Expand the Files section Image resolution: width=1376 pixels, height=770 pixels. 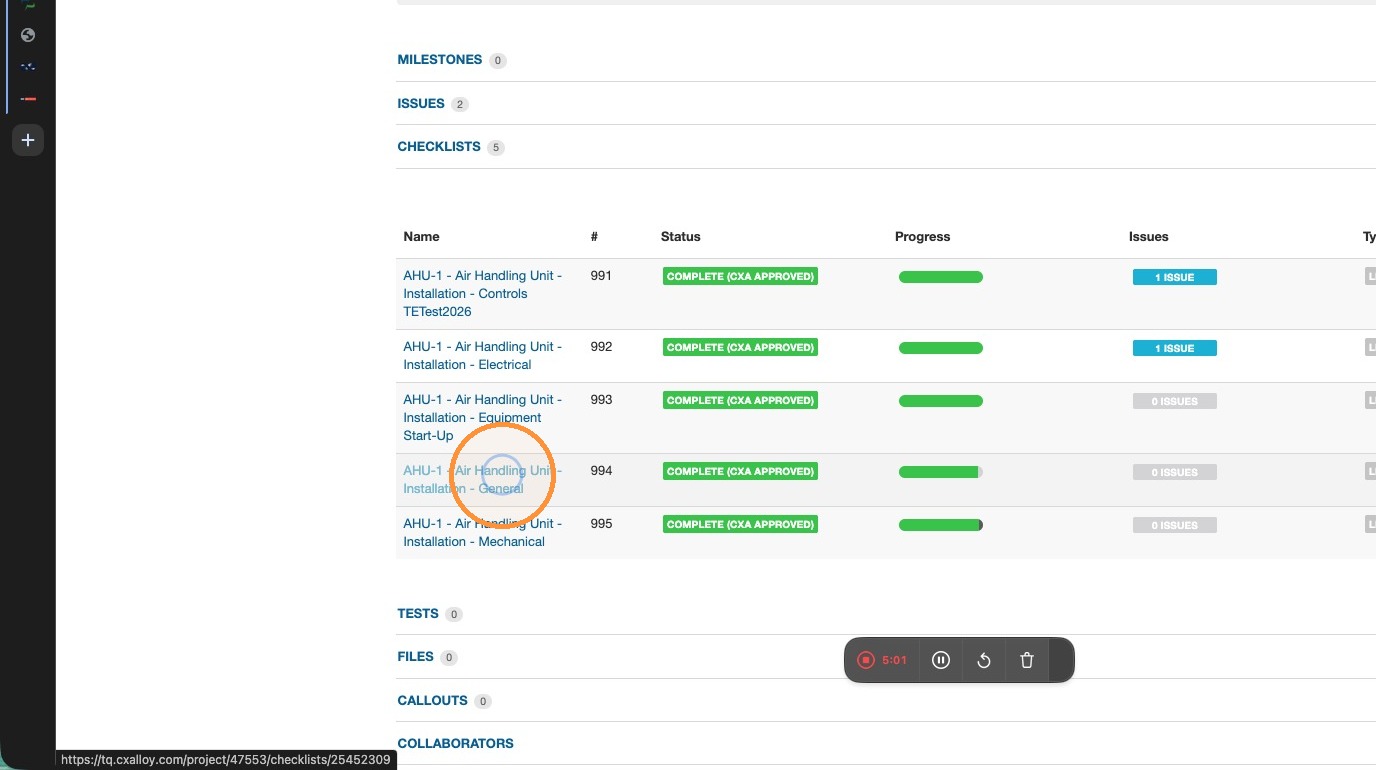pos(416,657)
